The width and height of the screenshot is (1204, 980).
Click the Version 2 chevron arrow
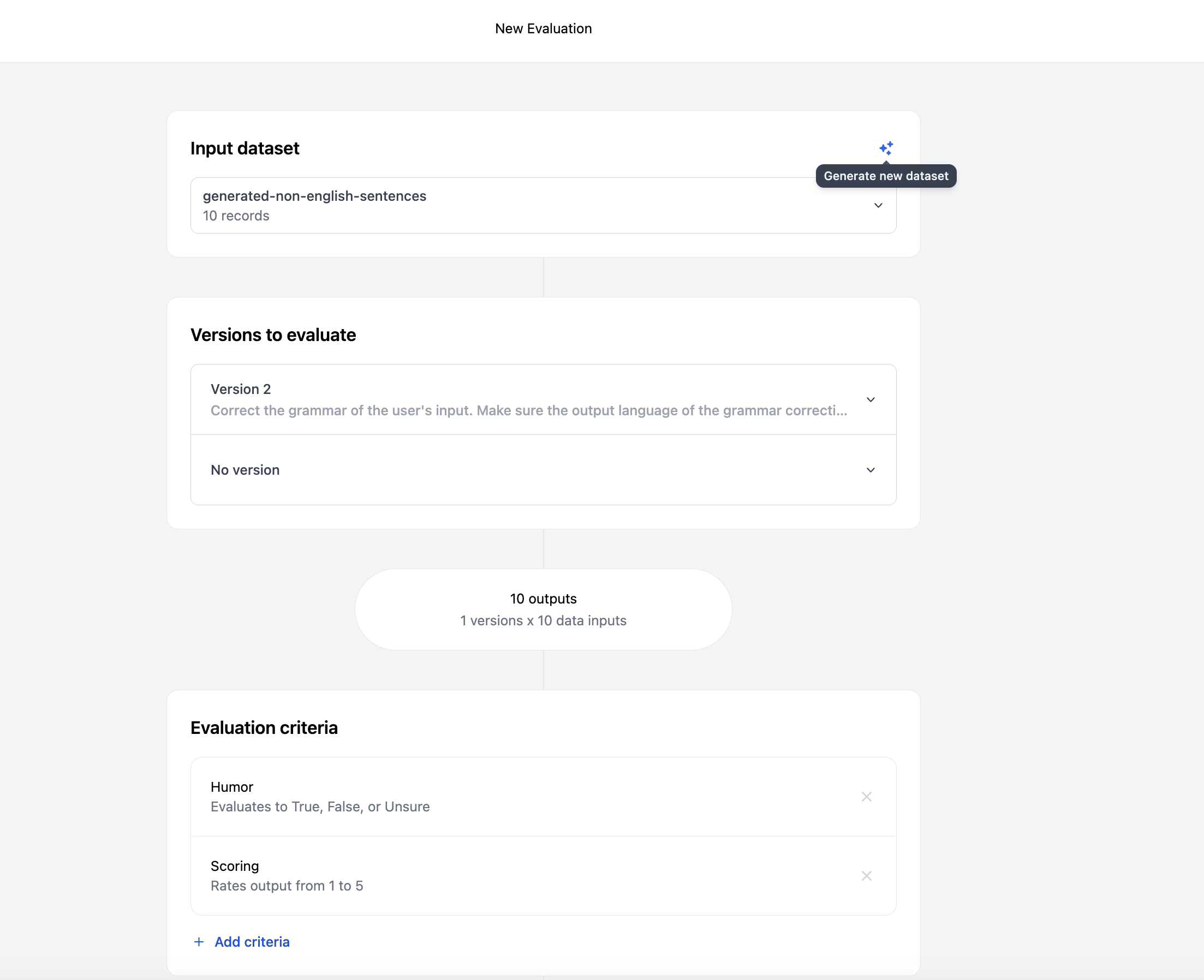(x=870, y=399)
